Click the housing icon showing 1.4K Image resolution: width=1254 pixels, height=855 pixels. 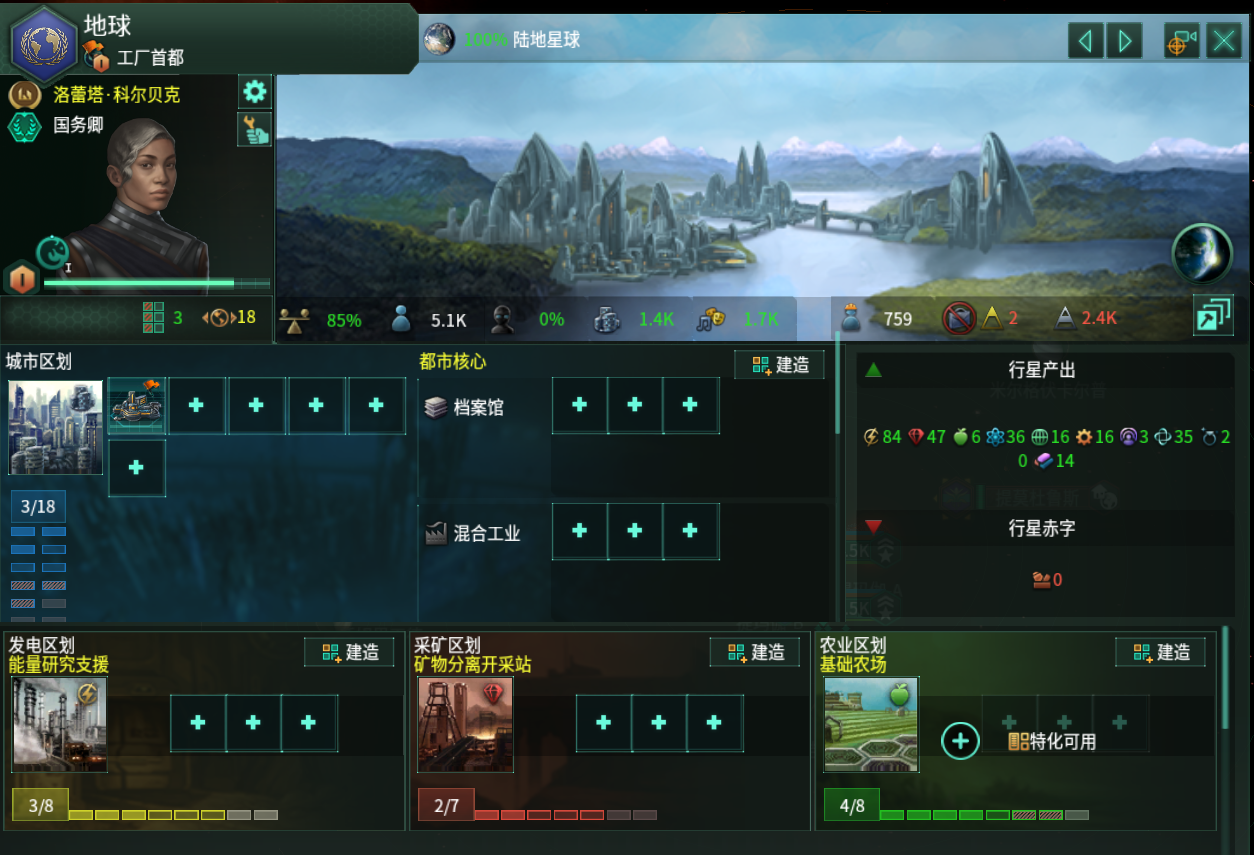pos(608,319)
